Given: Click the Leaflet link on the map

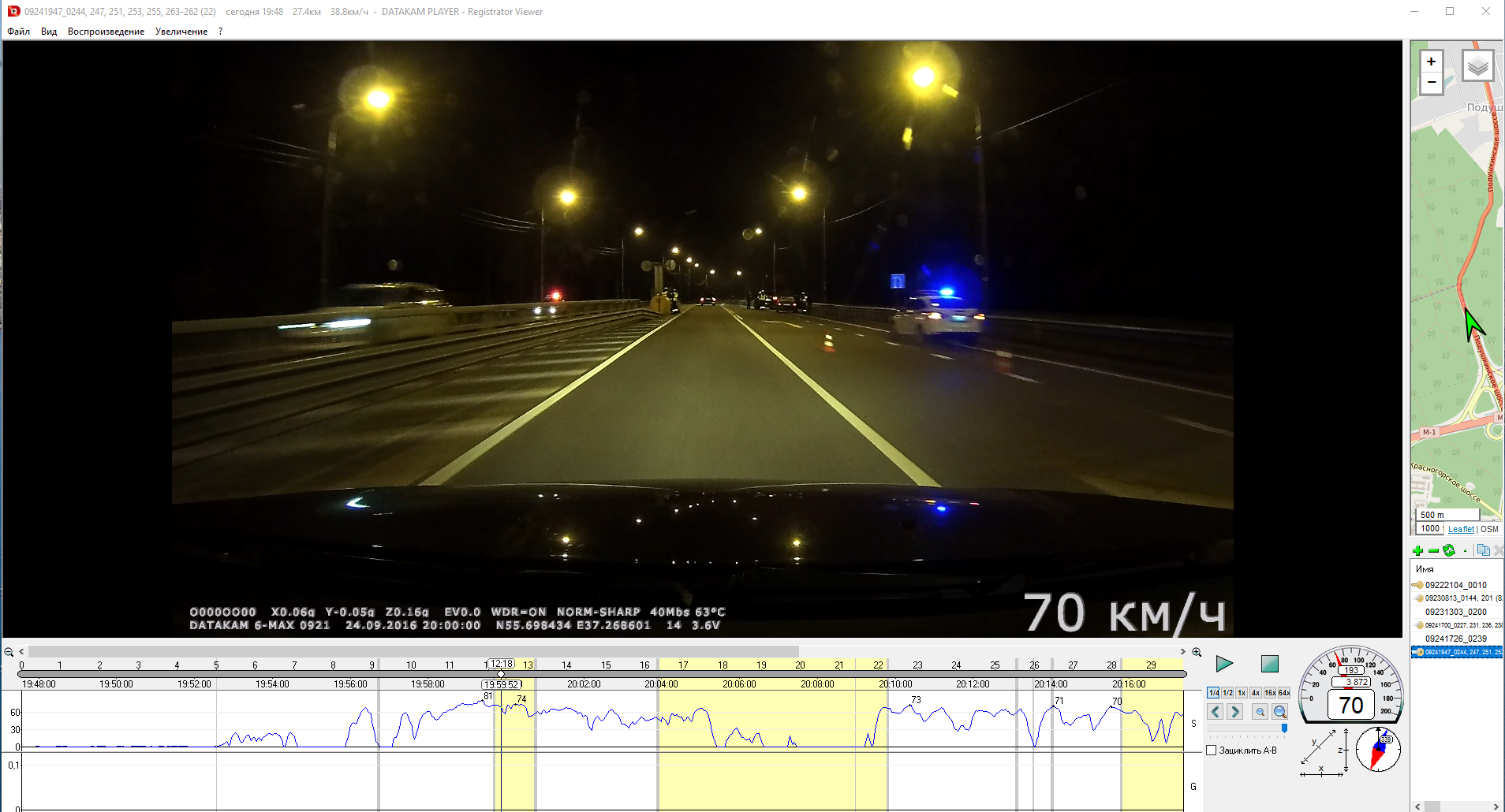Looking at the screenshot, I should 1460,529.
